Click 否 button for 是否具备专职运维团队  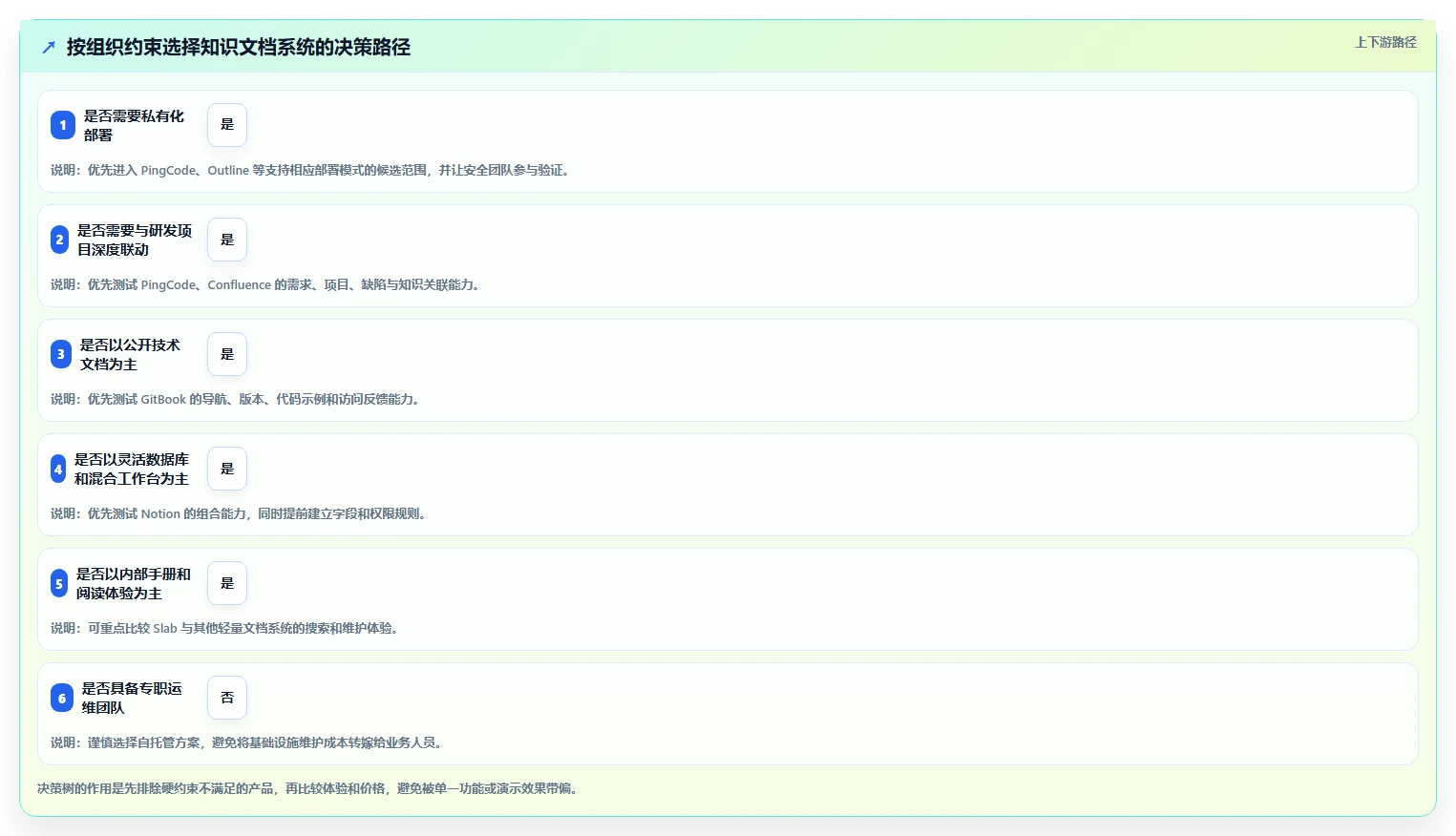227,698
